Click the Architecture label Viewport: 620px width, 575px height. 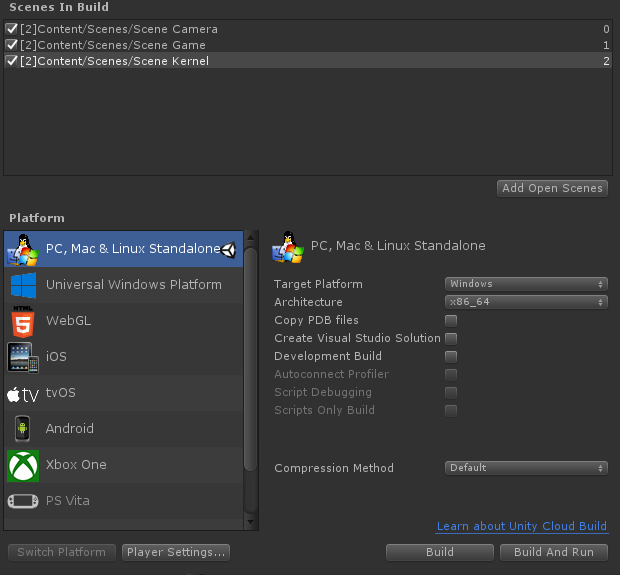pyautogui.click(x=308, y=302)
